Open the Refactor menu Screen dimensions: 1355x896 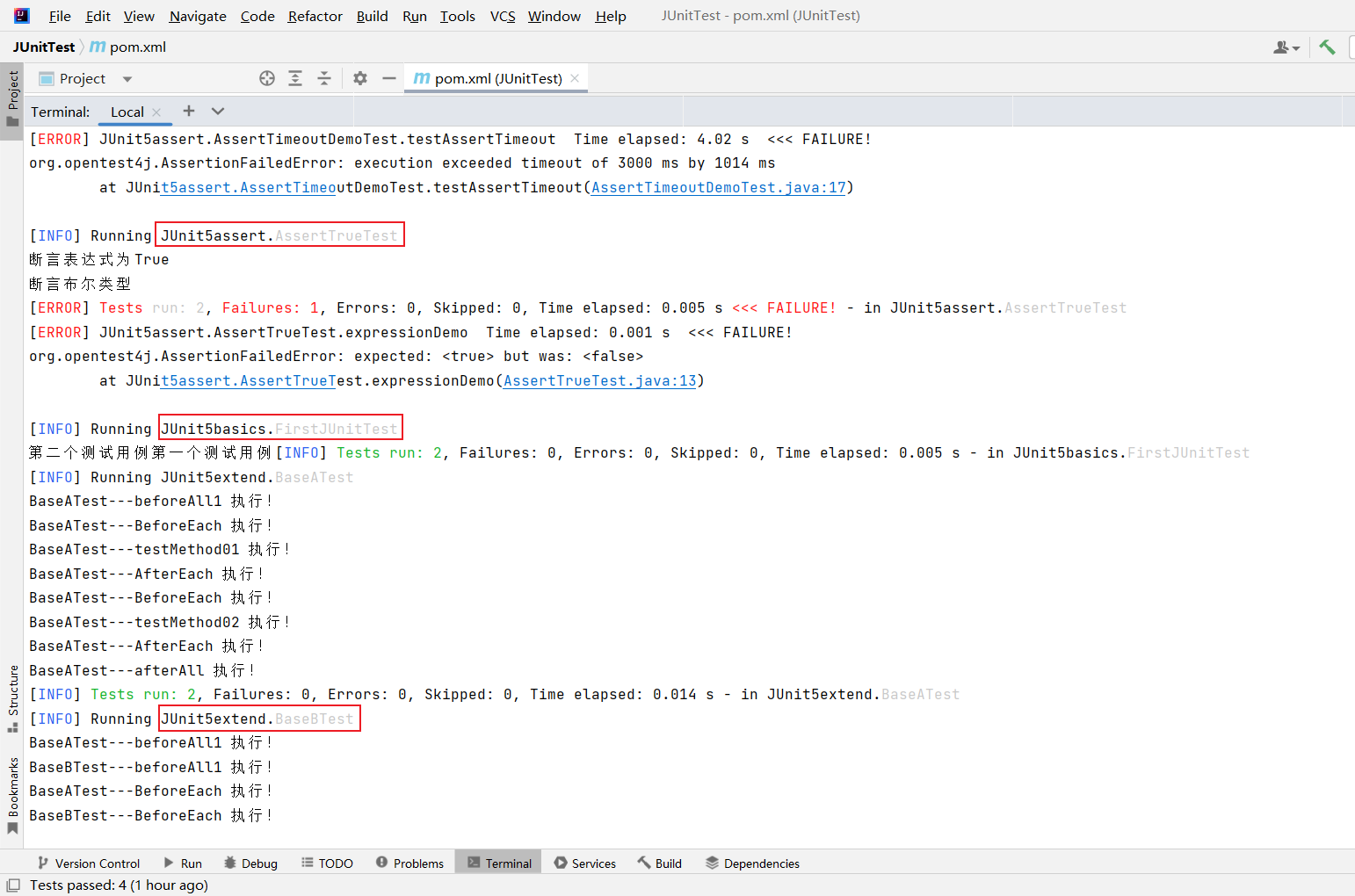[315, 16]
